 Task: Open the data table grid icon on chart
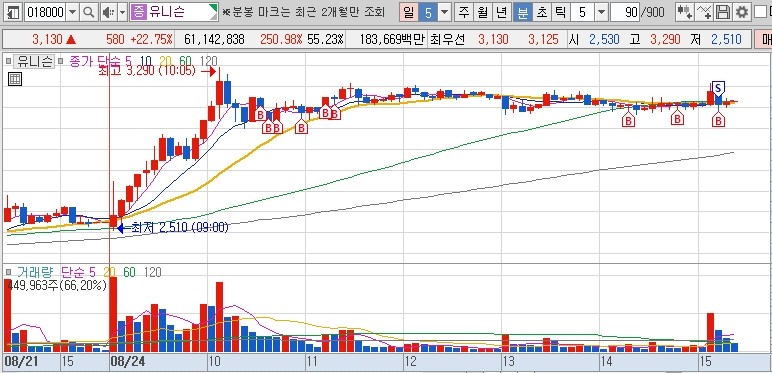[15, 79]
